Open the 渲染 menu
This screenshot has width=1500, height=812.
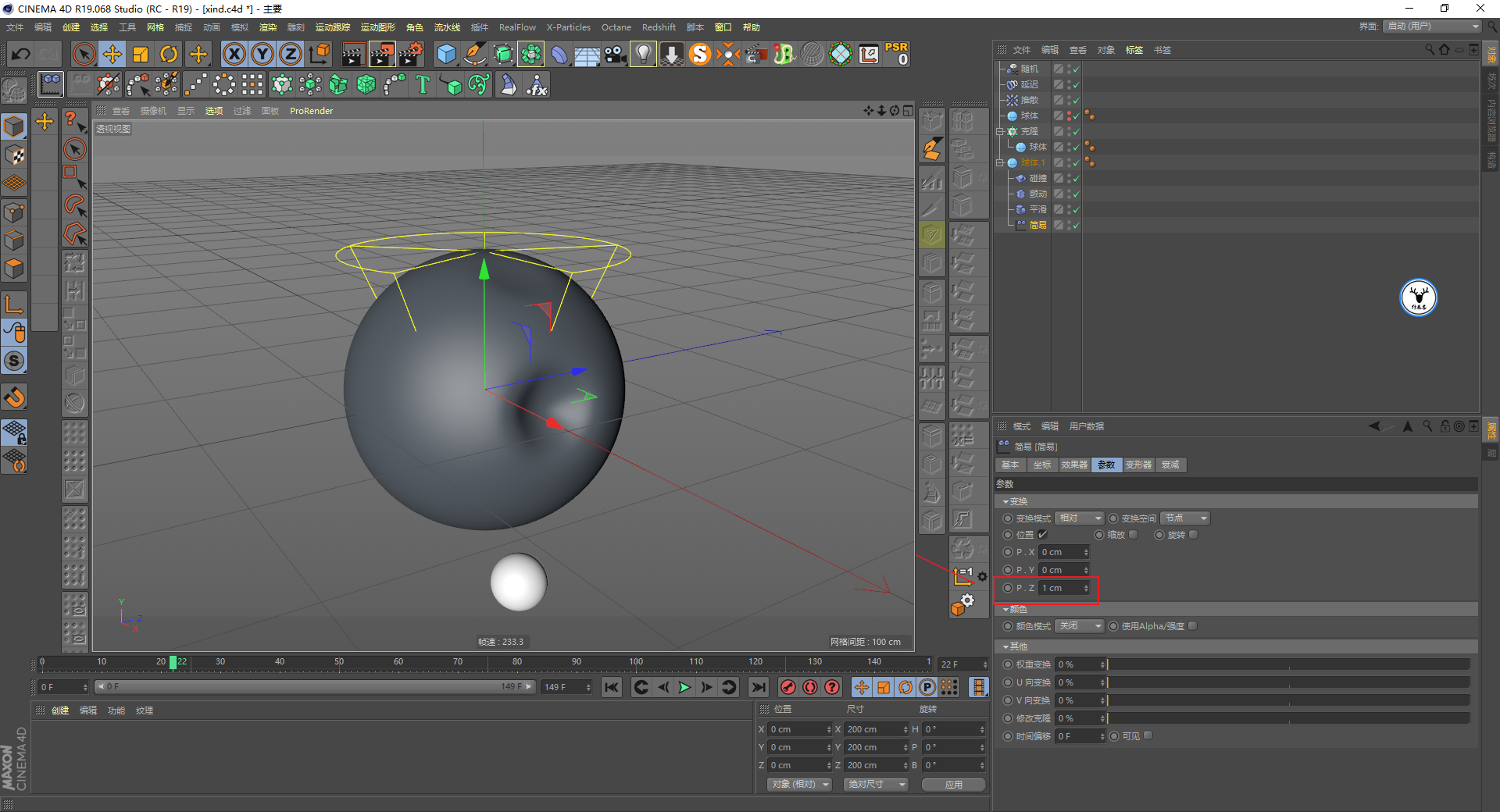(268, 27)
